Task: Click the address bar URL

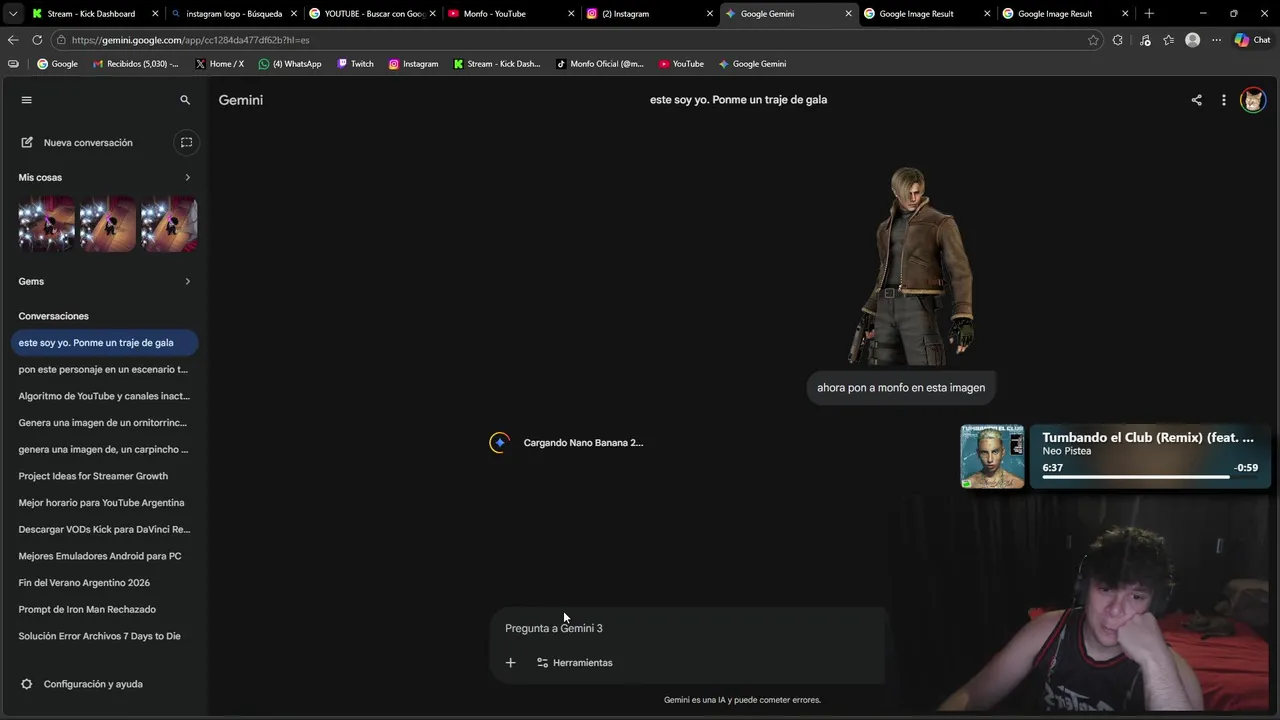Action: pyautogui.click(x=190, y=40)
